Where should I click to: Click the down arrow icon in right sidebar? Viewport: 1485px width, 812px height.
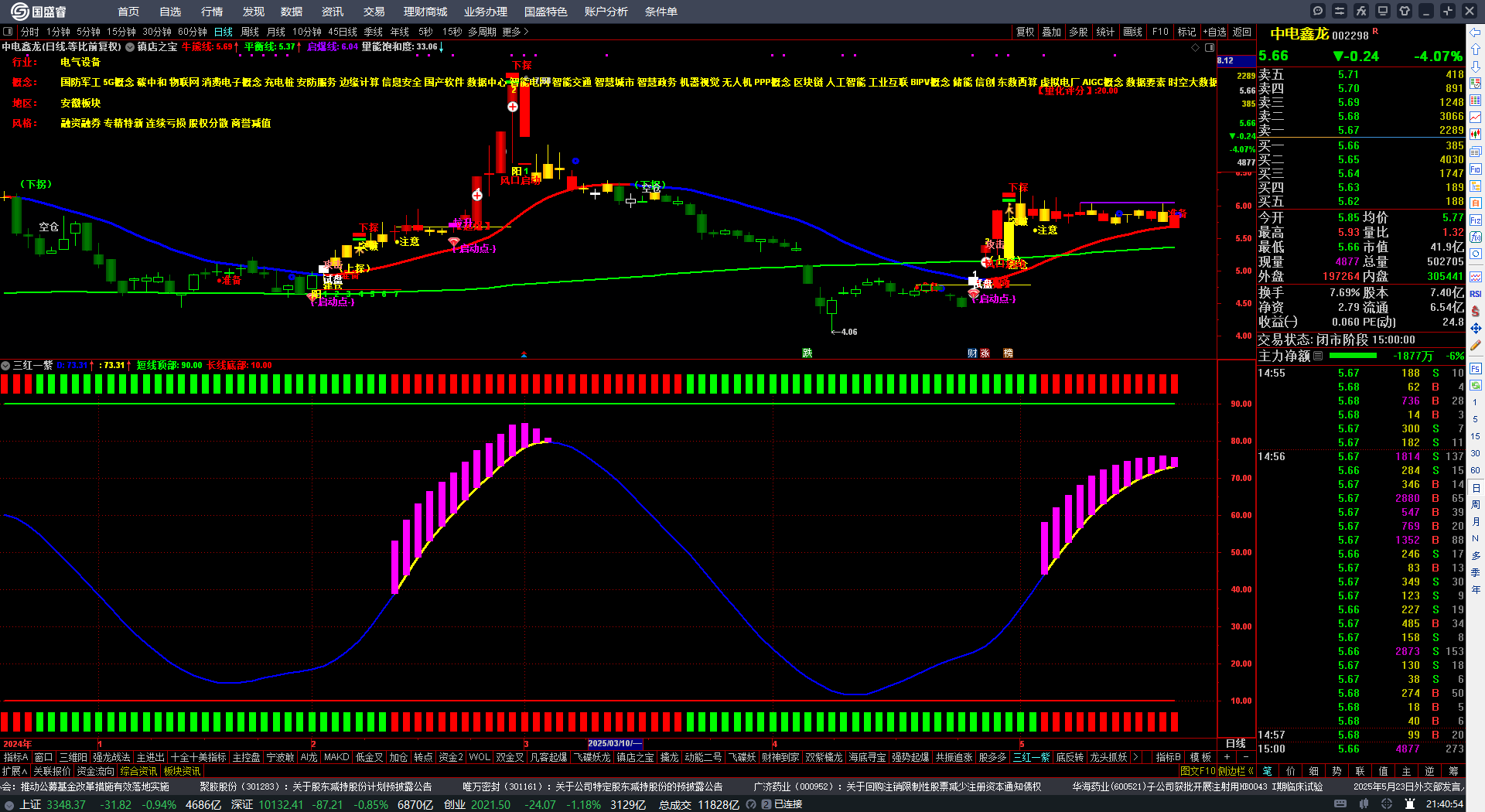(1476, 67)
